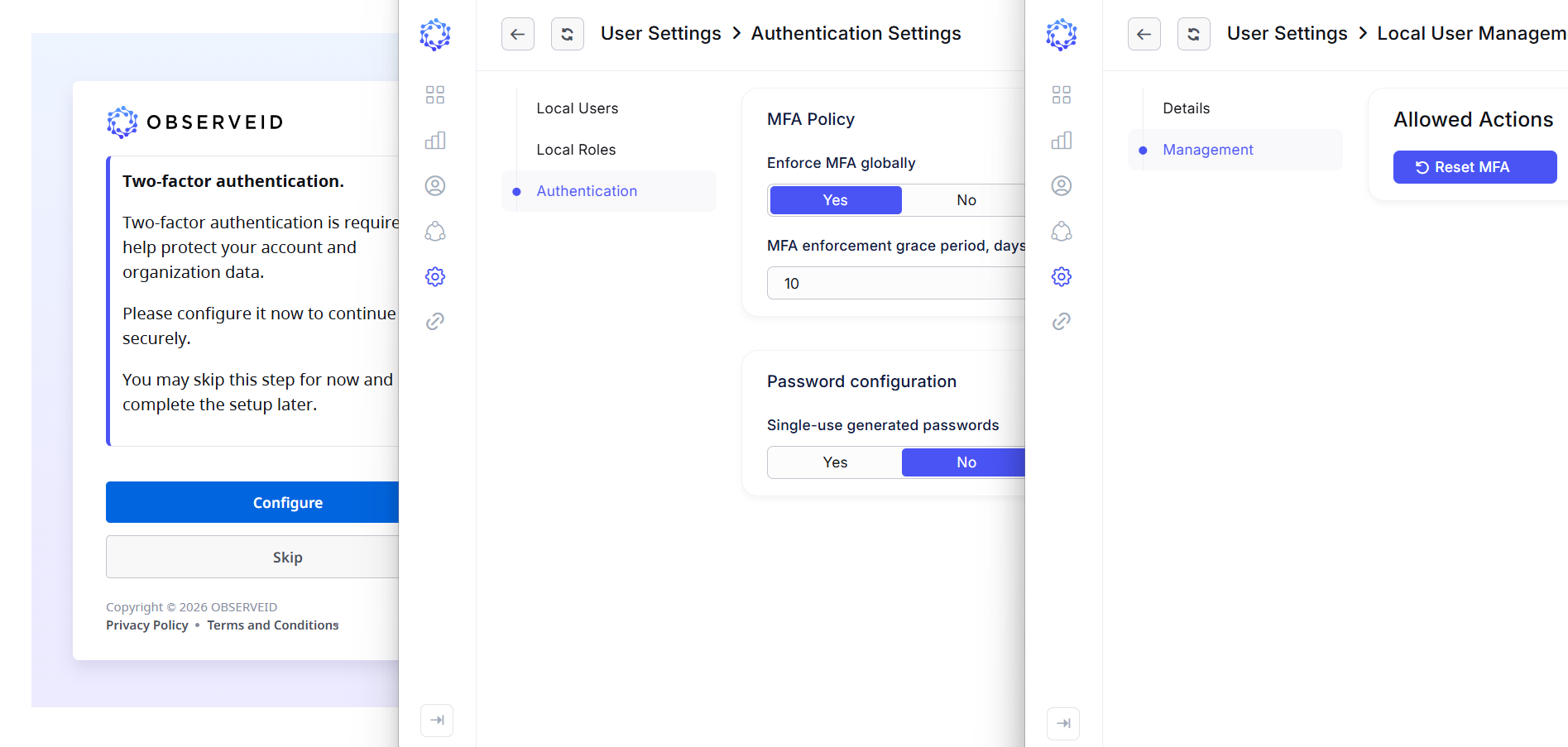Open the Local Users section

578,108
